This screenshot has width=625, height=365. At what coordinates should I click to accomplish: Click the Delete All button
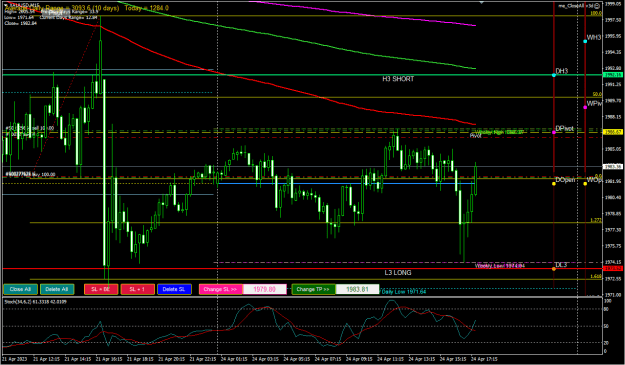(x=57, y=289)
